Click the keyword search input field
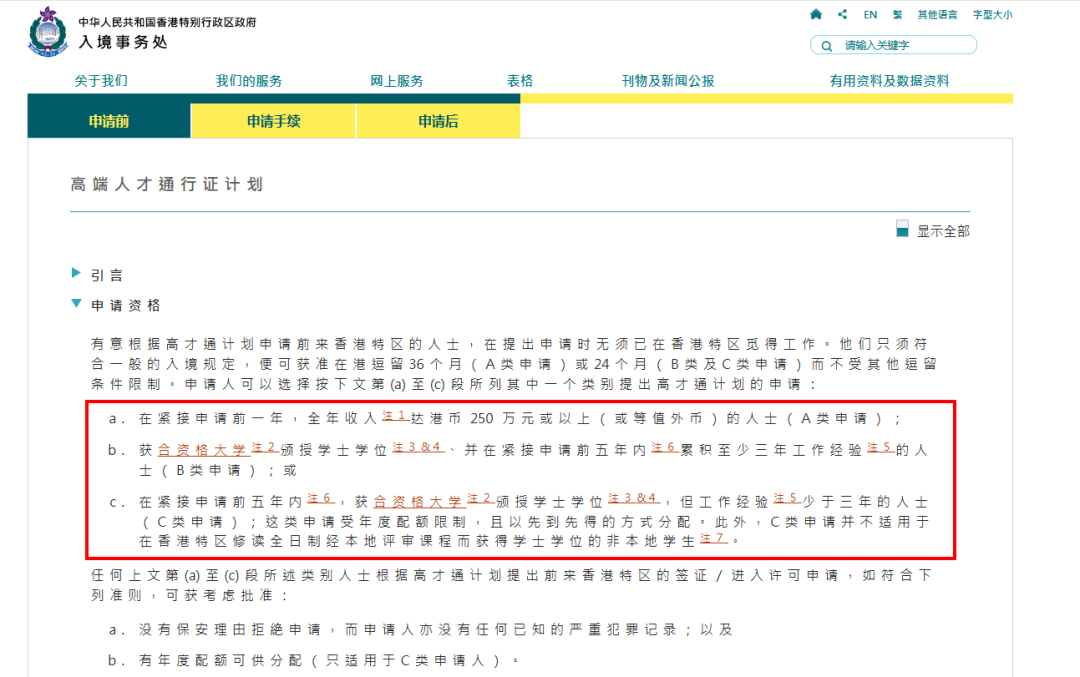The height and width of the screenshot is (677, 1080). pyautogui.click(x=905, y=45)
